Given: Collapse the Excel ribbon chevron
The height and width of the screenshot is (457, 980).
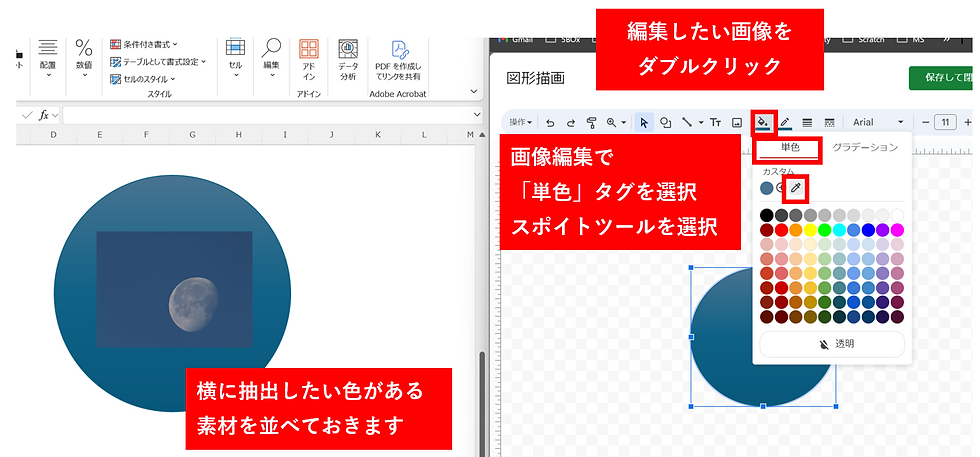Looking at the screenshot, I should pyautogui.click(x=473, y=91).
